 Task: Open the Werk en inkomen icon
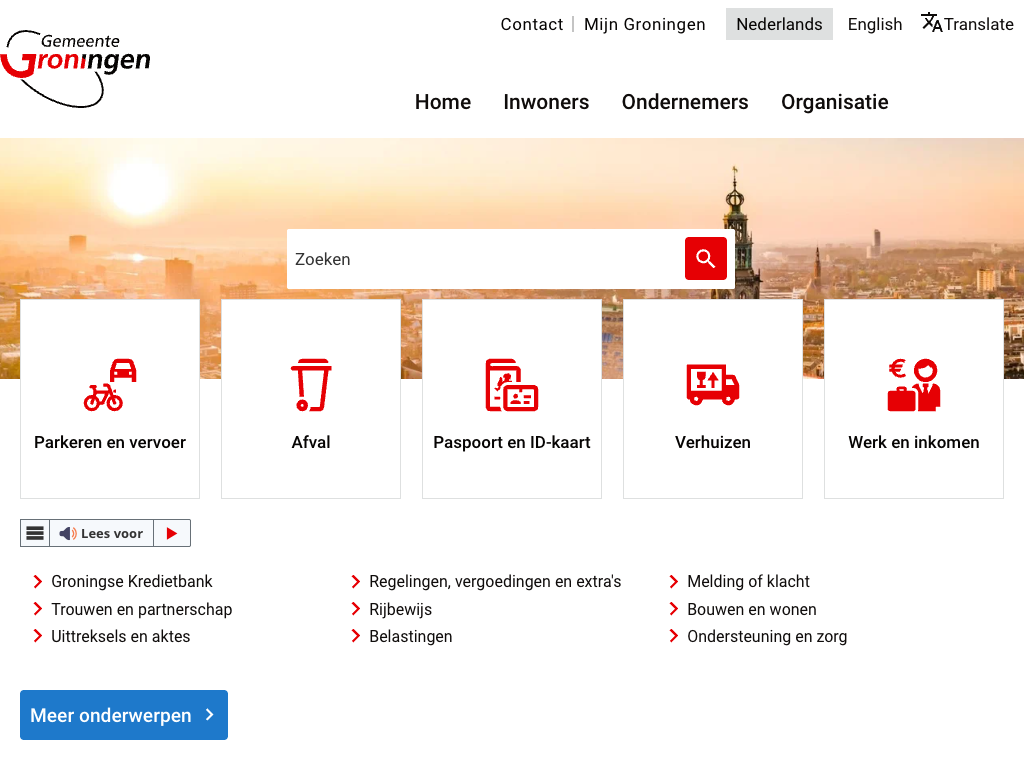(x=914, y=385)
